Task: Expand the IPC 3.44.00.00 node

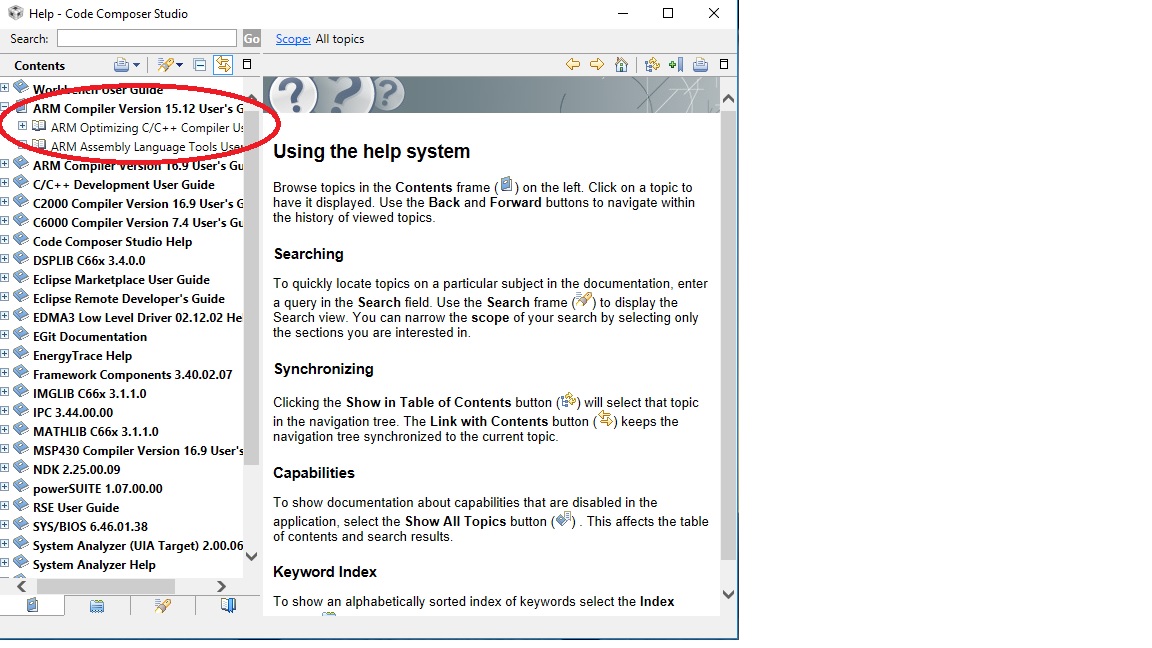Action: click(4, 411)
